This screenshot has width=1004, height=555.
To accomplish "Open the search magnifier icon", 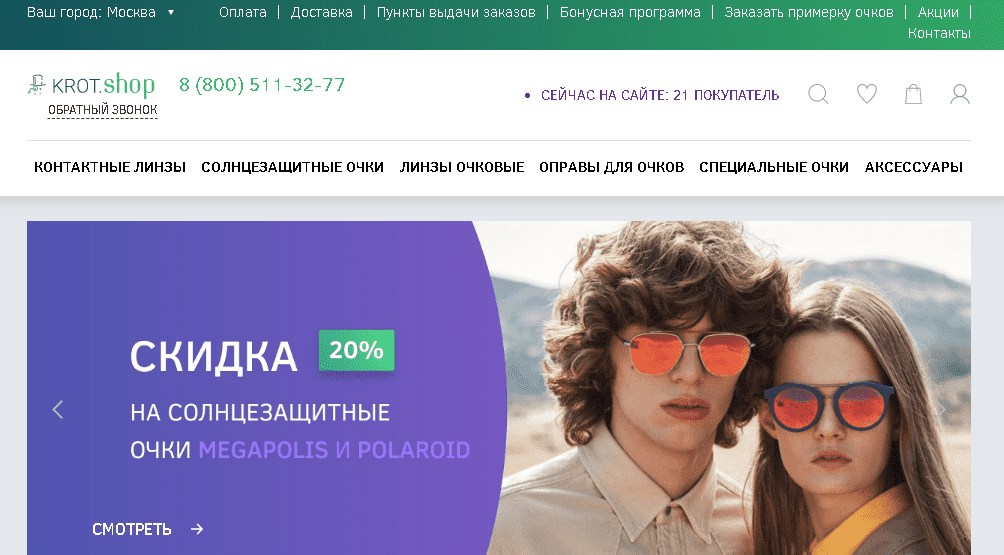I will pos(818,94).
